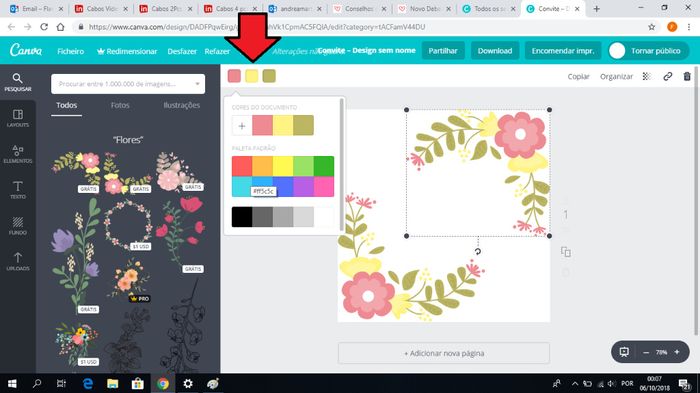Zoom in with the plus icon

(x=677, y=352)
